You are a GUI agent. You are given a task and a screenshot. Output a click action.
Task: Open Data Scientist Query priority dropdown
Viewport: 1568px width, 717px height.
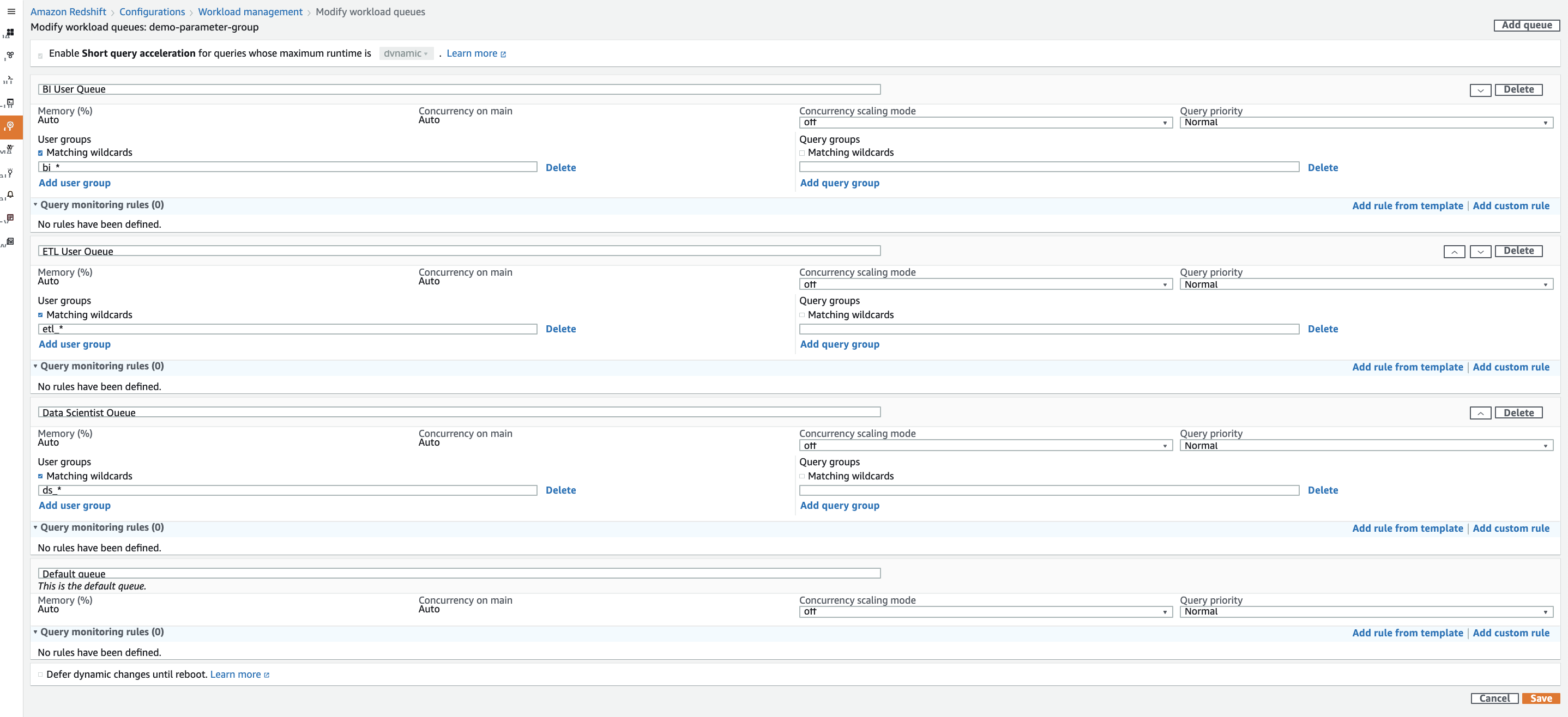(1366, 446)
